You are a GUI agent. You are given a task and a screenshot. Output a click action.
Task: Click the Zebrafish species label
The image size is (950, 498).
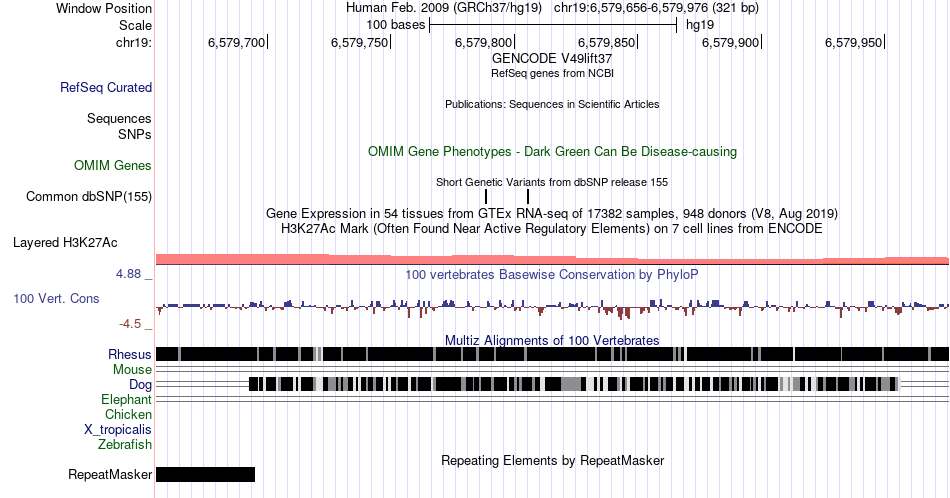125,444
